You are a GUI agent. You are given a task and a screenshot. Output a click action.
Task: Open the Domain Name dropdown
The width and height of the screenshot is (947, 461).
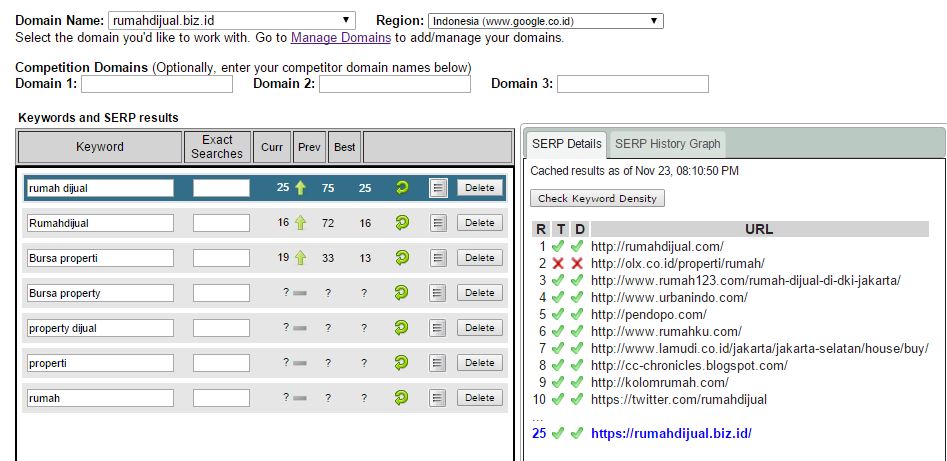pyautogui.click(x=231, y=20)
